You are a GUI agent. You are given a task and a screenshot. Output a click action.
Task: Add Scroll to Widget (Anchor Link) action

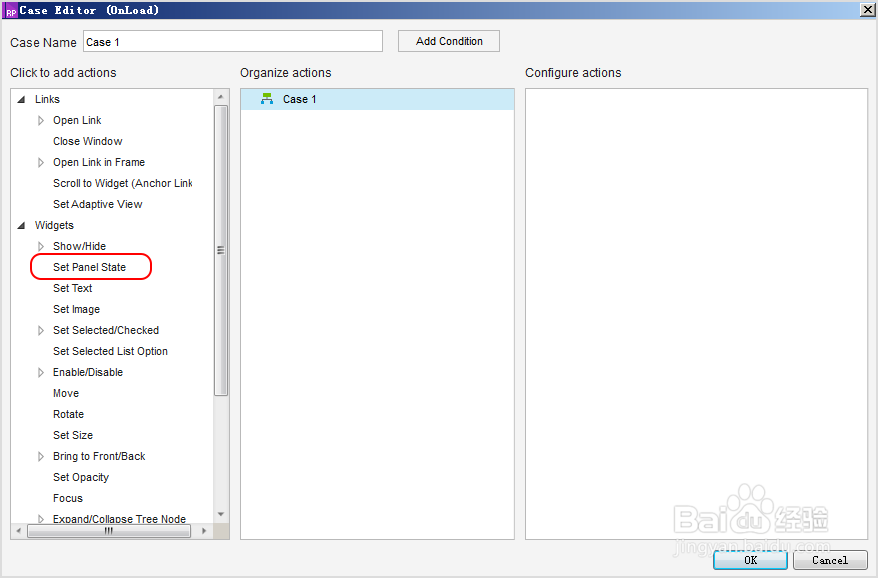pos(122,183)
